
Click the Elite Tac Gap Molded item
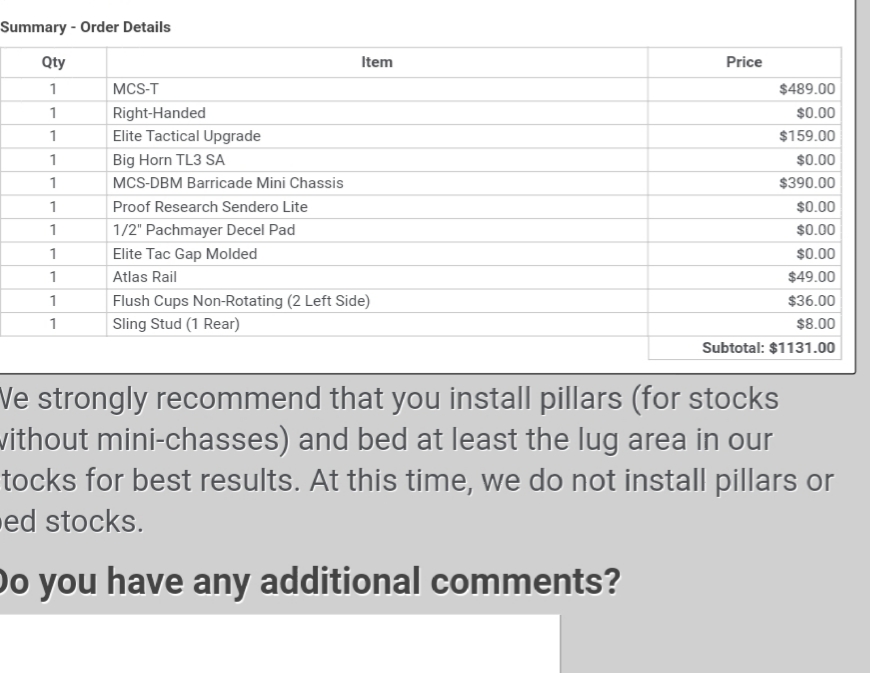pos(185,254)
